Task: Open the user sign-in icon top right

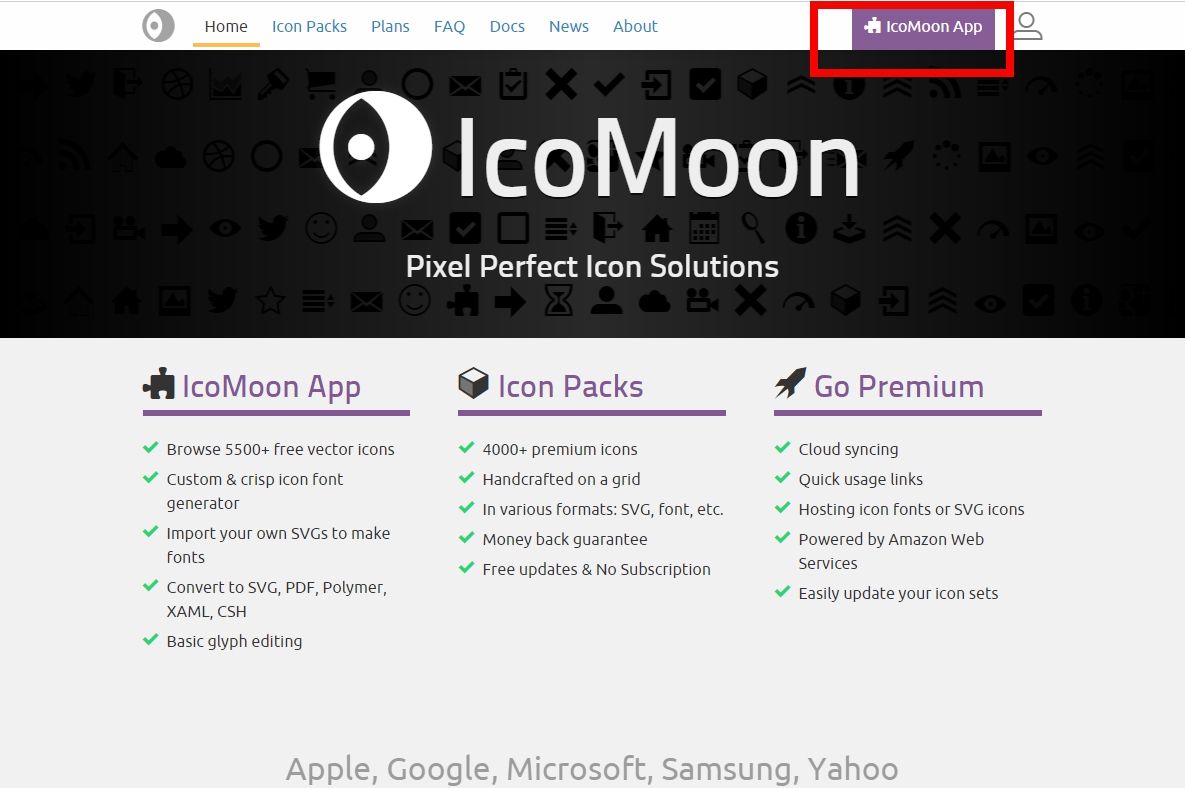Action: [1027, 26]
